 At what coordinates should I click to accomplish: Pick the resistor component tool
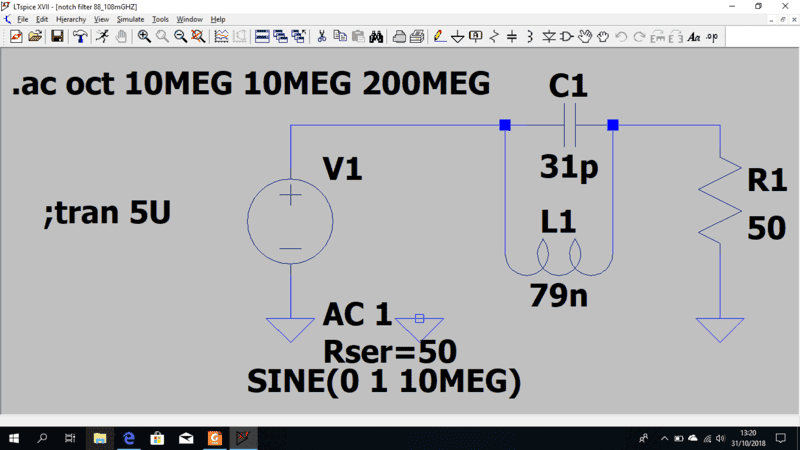pyautogui.click(x=494, y=37)
